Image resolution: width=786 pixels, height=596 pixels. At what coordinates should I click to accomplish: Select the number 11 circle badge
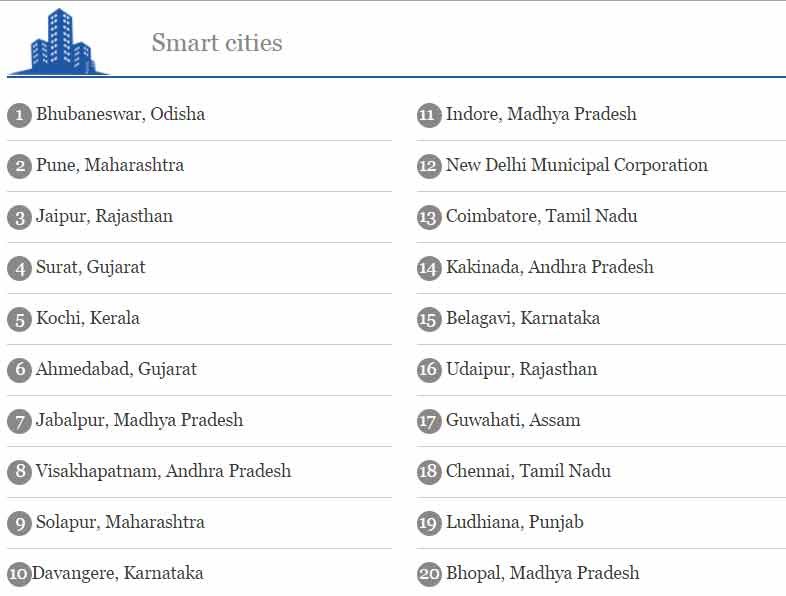click(429, 115)
